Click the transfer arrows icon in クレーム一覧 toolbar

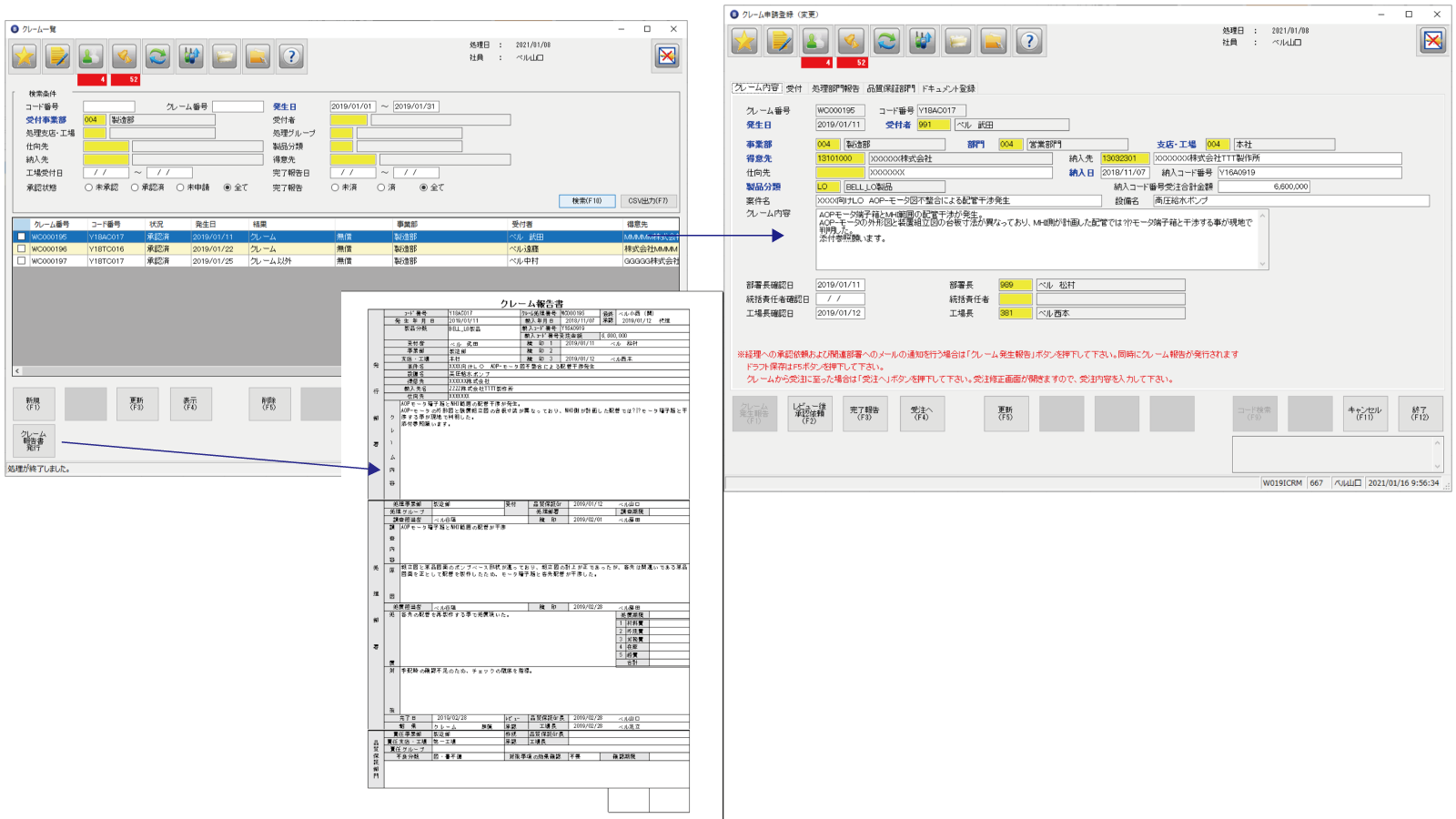[x=191, y=56]
